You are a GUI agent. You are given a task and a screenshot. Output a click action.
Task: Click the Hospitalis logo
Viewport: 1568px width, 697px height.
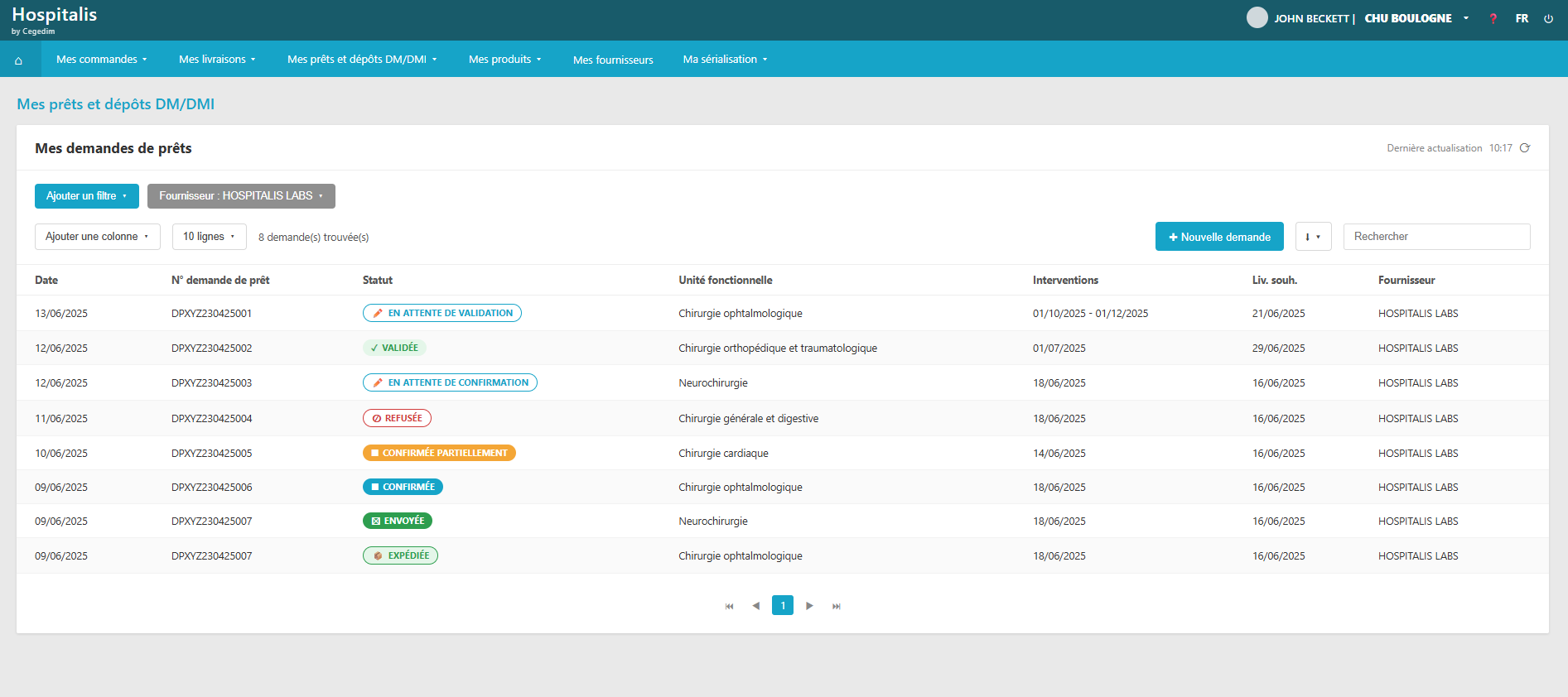54,20
